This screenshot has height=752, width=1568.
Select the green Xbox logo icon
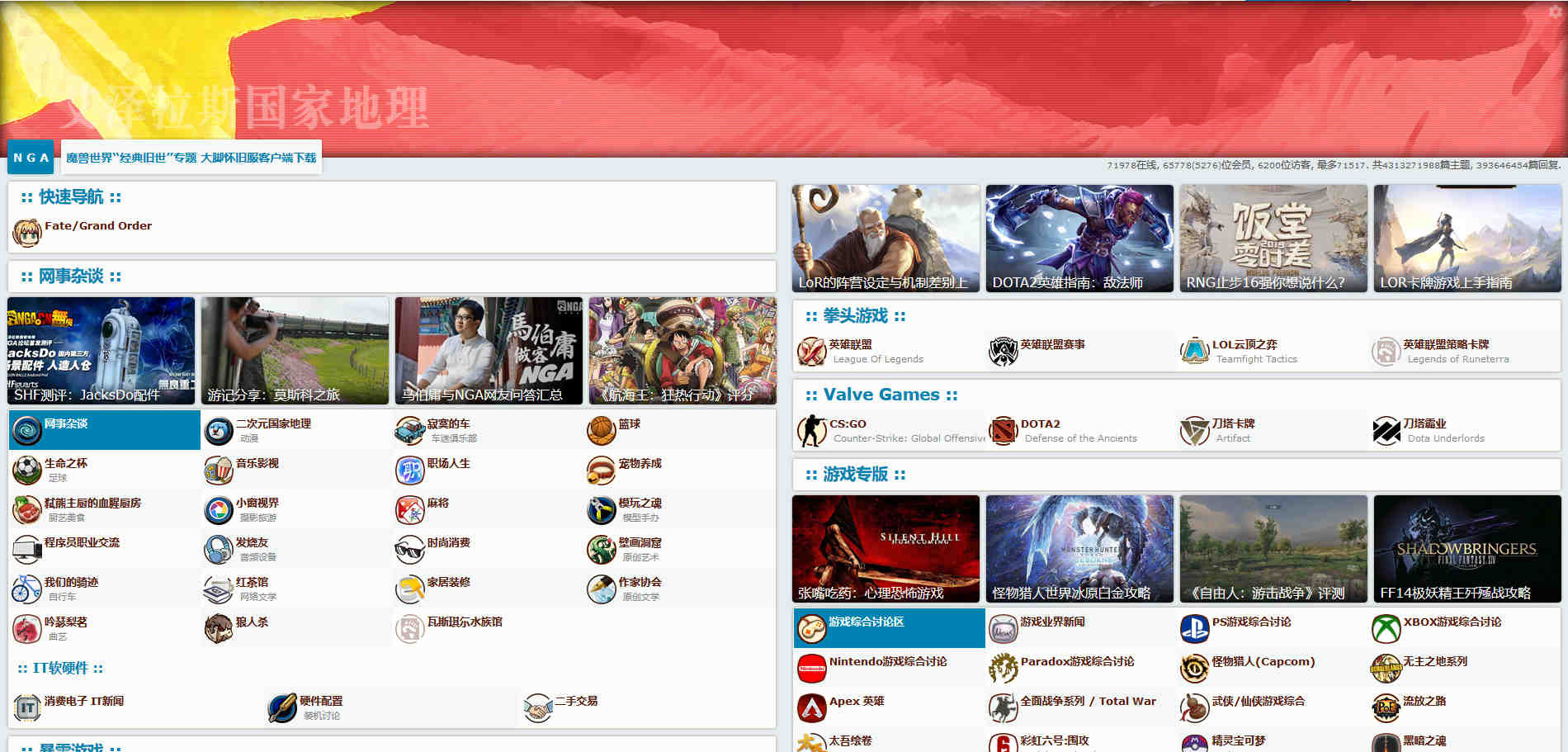point(1386,629)
